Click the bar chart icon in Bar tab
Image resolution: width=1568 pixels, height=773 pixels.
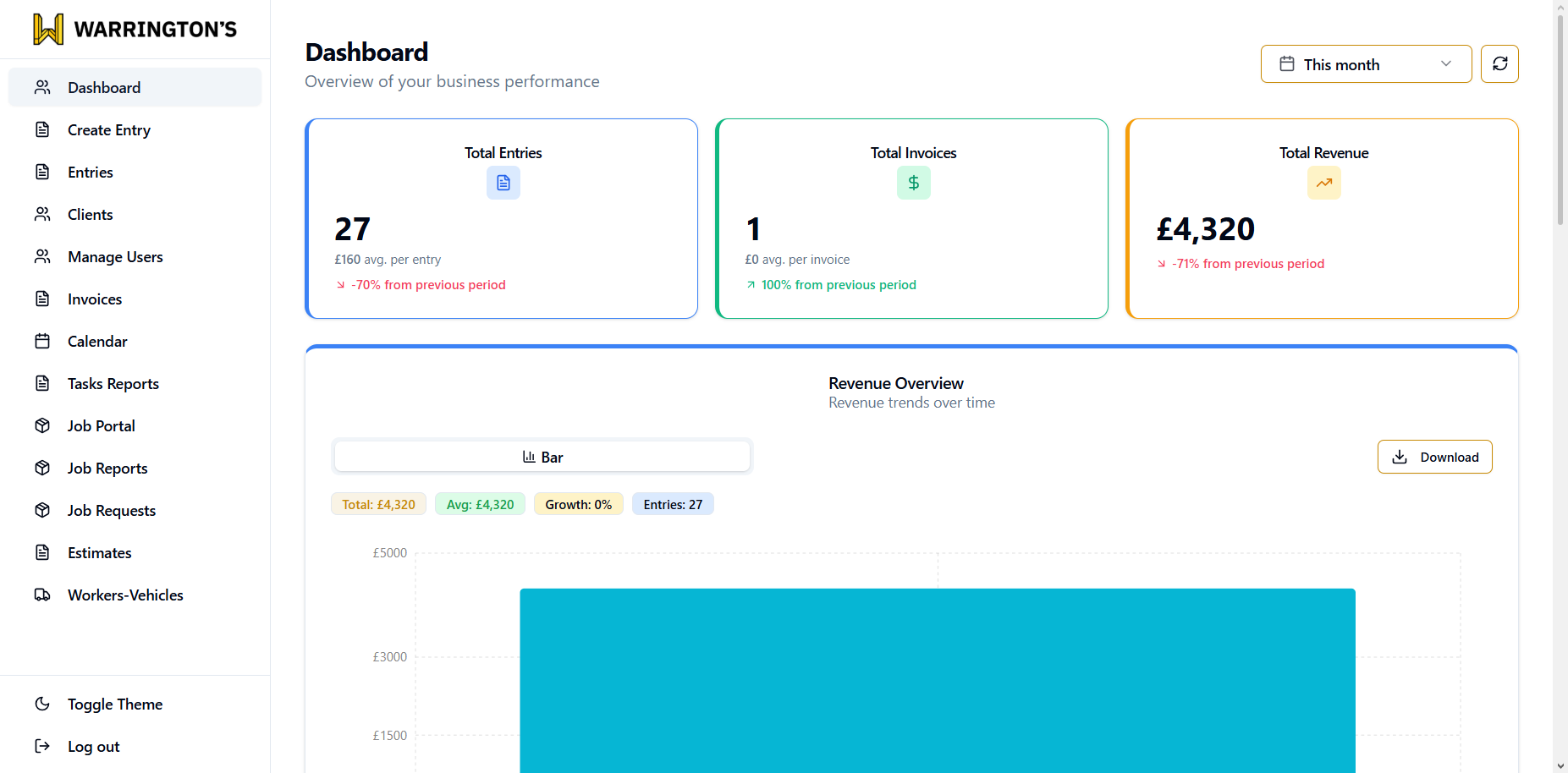click(529, 457)
